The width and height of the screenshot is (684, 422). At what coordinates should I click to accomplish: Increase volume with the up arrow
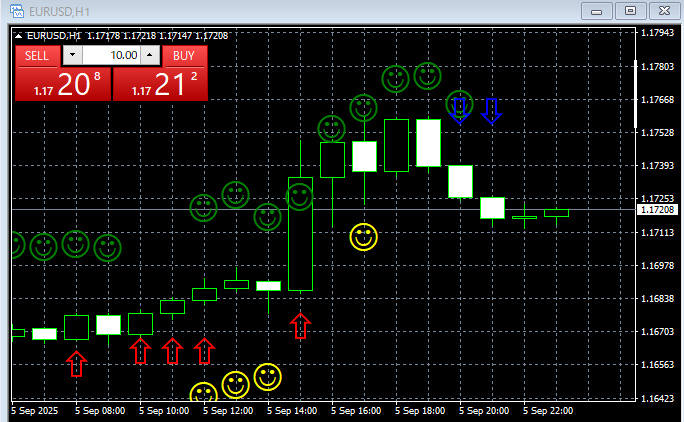(150, 55)
